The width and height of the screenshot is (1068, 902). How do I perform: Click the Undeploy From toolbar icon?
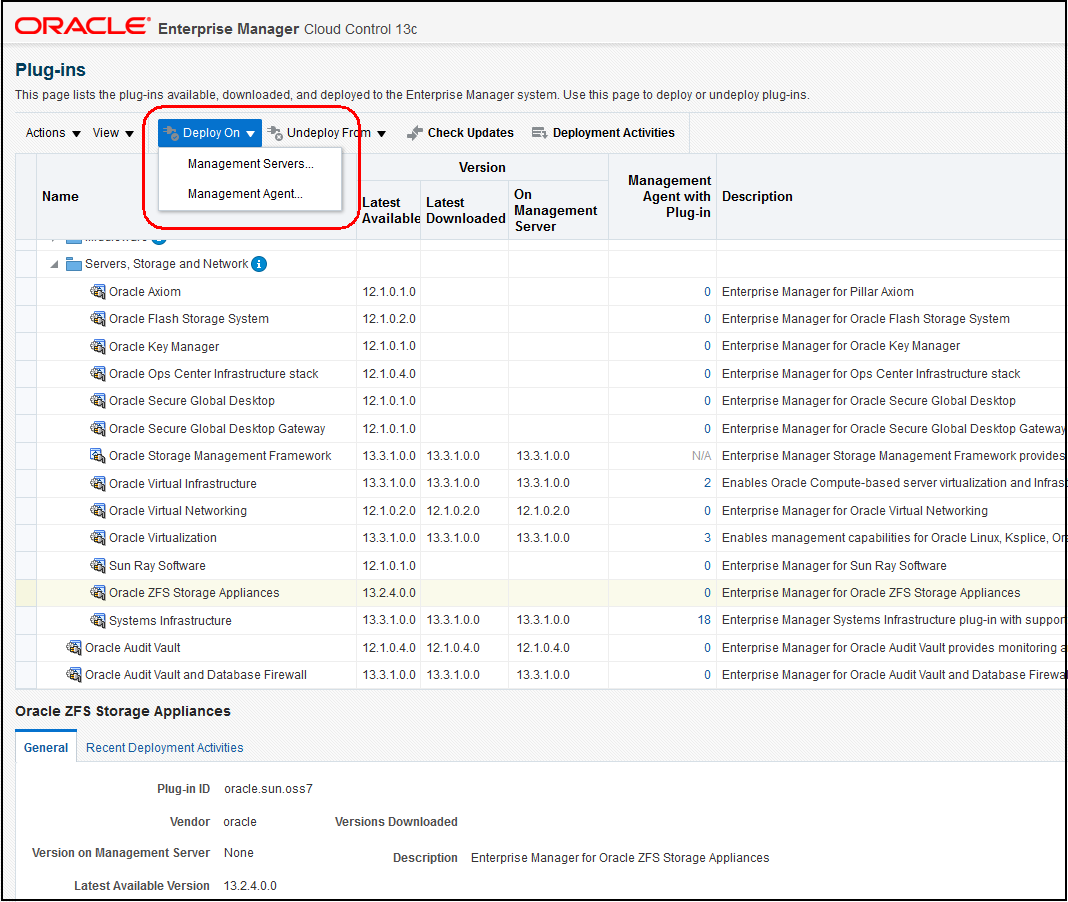275,133
